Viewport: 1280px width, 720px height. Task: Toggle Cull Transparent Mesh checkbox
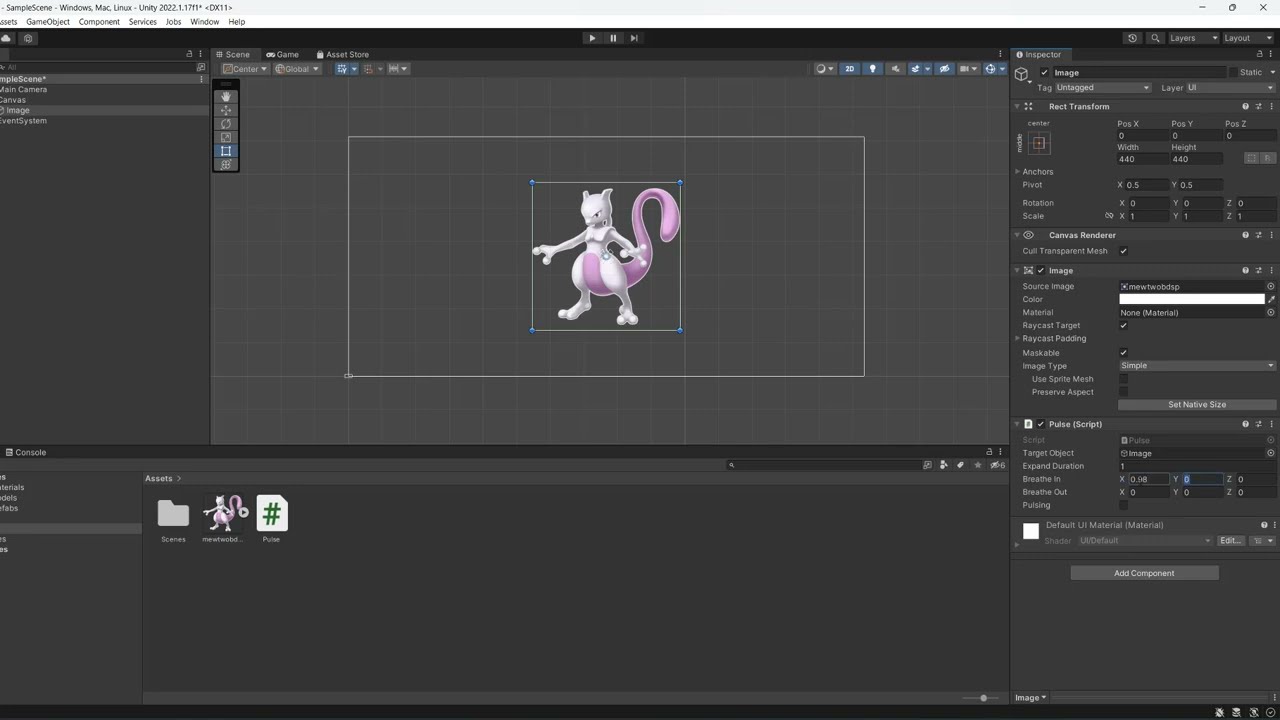1123,251
